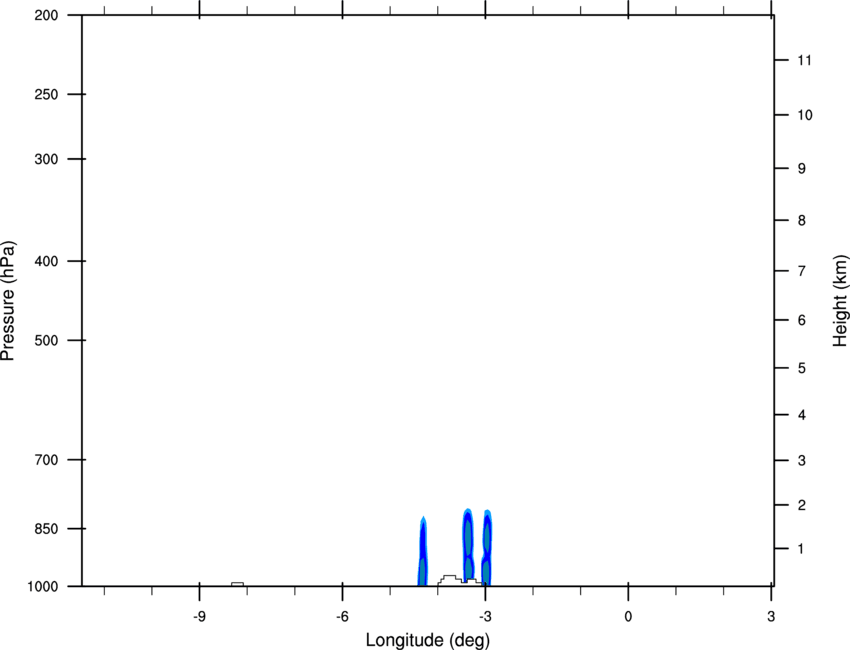This screenshot has height=650, width=850.
Task: Click the small terrain bump near -8 longitude
Action: click(237, 584)
